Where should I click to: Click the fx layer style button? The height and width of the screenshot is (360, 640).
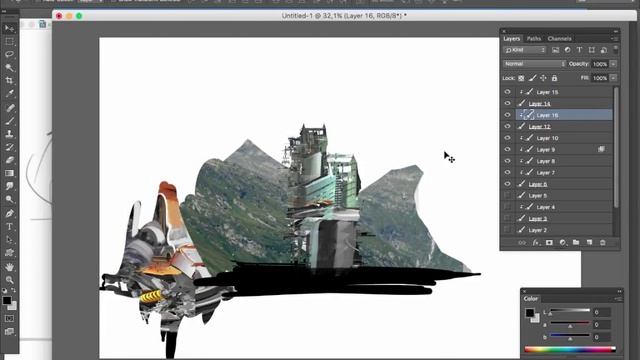point(536,242)
